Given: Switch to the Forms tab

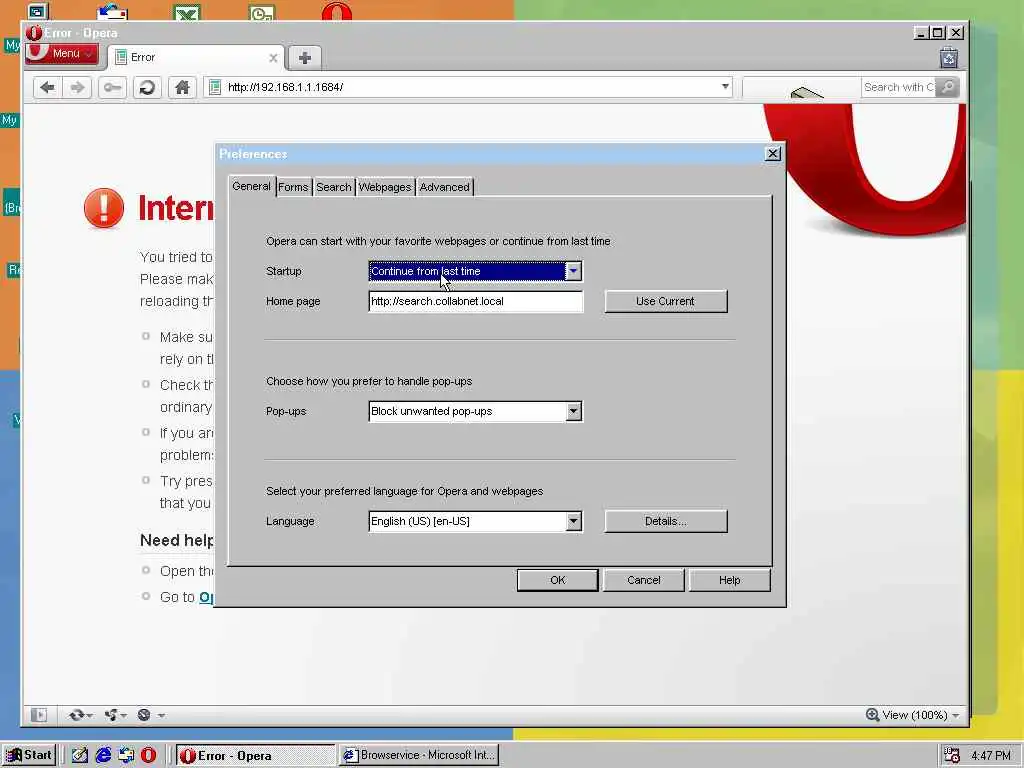Looking at the screenshot, I should (x=293, y=187).
